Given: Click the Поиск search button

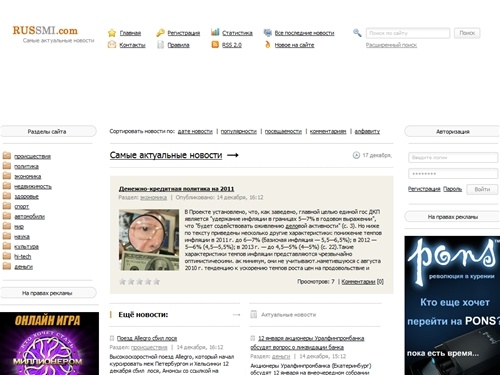Looking at the screenshot, I should (467, 33).
